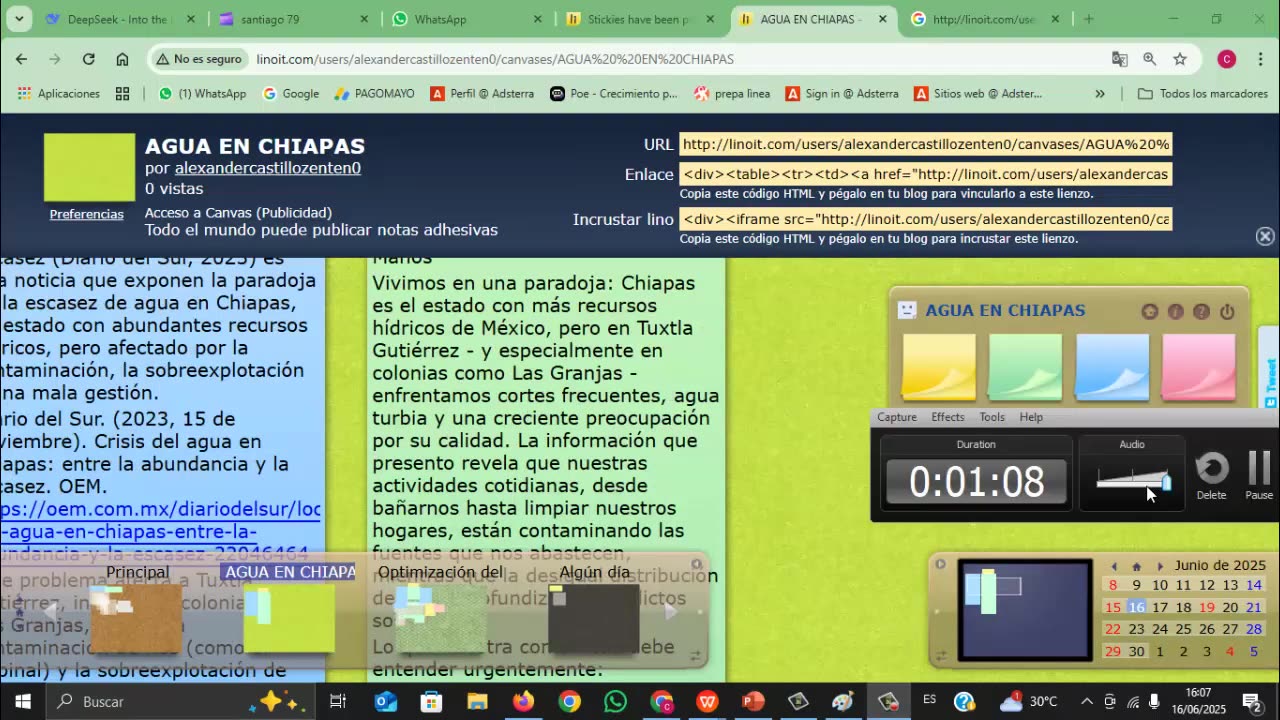The width and height of the screenshot is (1280, 720).
Task: Click the home icon in the AGUA EN CHIAPAS panel
Action: point(1150,312)
